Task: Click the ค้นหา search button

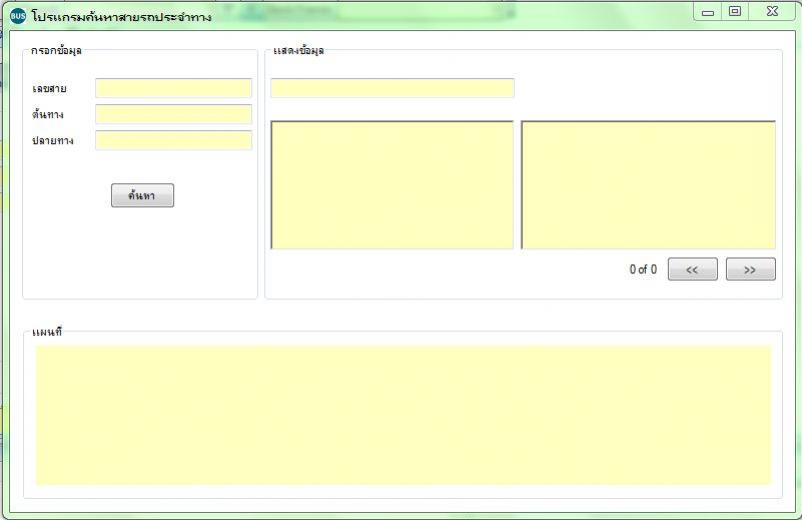Action: tap(142, 195)
